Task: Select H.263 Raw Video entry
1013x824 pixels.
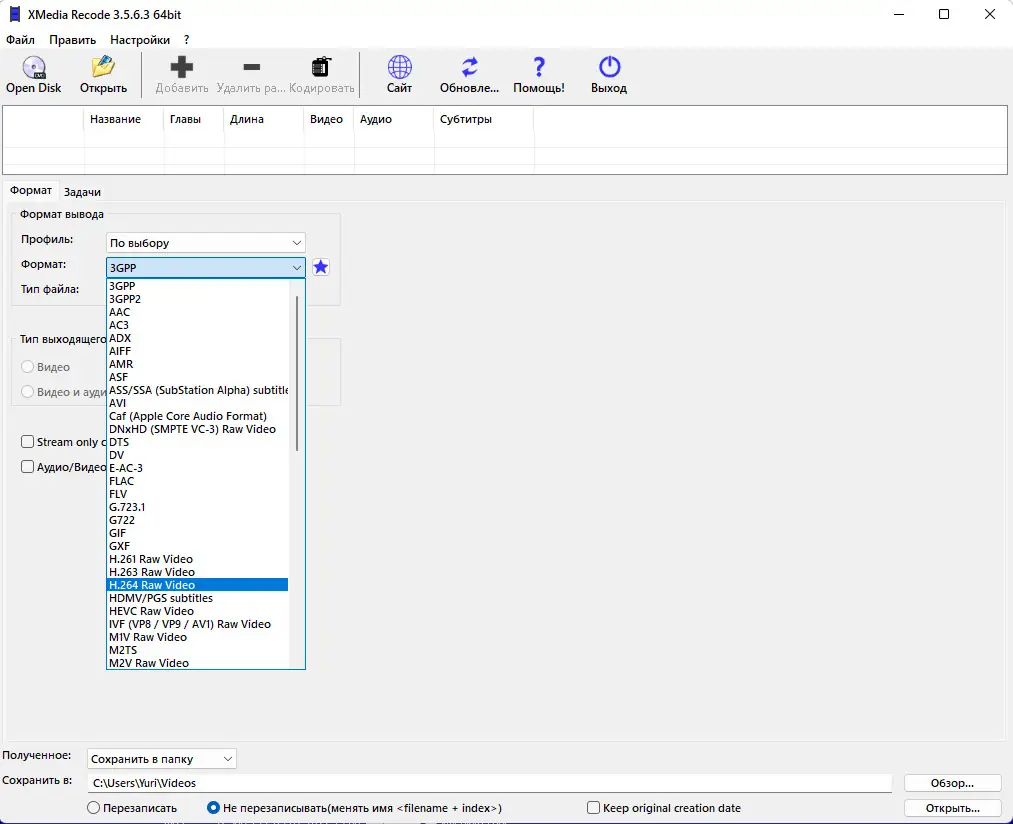Action: click(197, 572)
